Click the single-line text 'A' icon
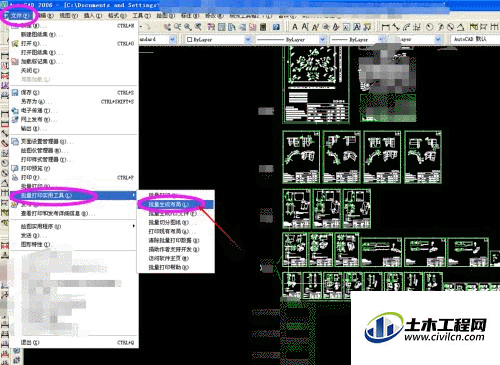 pos(295,27)
